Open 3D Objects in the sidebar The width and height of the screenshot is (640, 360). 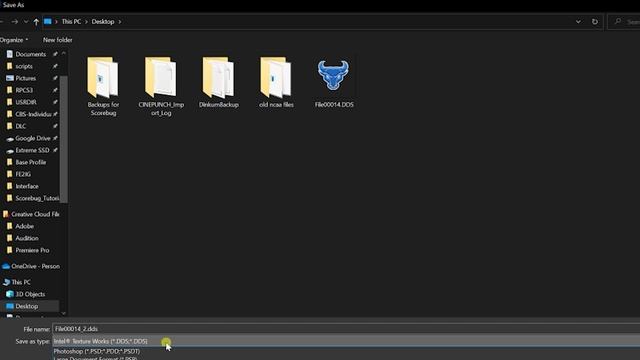point(30,294)
